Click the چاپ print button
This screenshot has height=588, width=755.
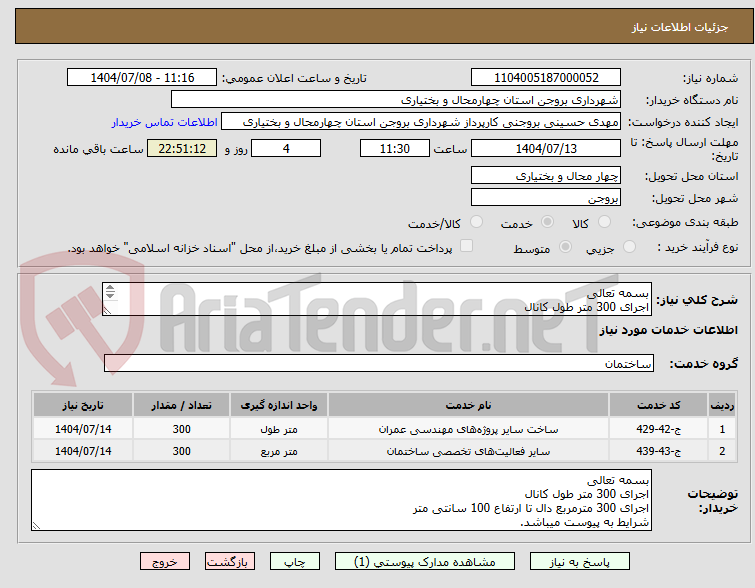[295, 562]
